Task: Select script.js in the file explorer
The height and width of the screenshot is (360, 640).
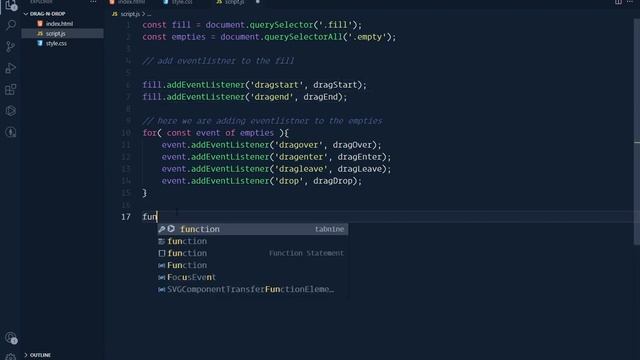Action: pyautogui.click(x=62, y=33)
